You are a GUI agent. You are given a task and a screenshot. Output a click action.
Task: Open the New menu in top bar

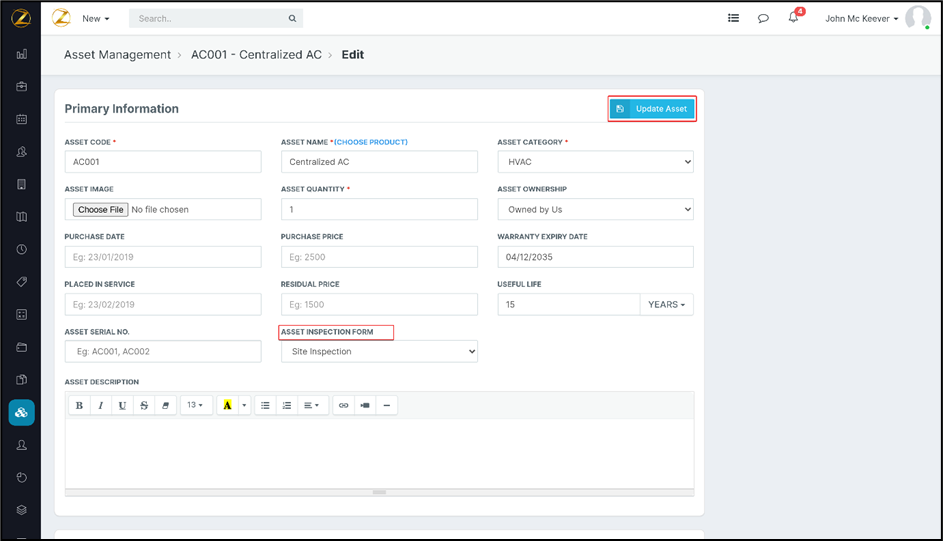coord(96,18)
